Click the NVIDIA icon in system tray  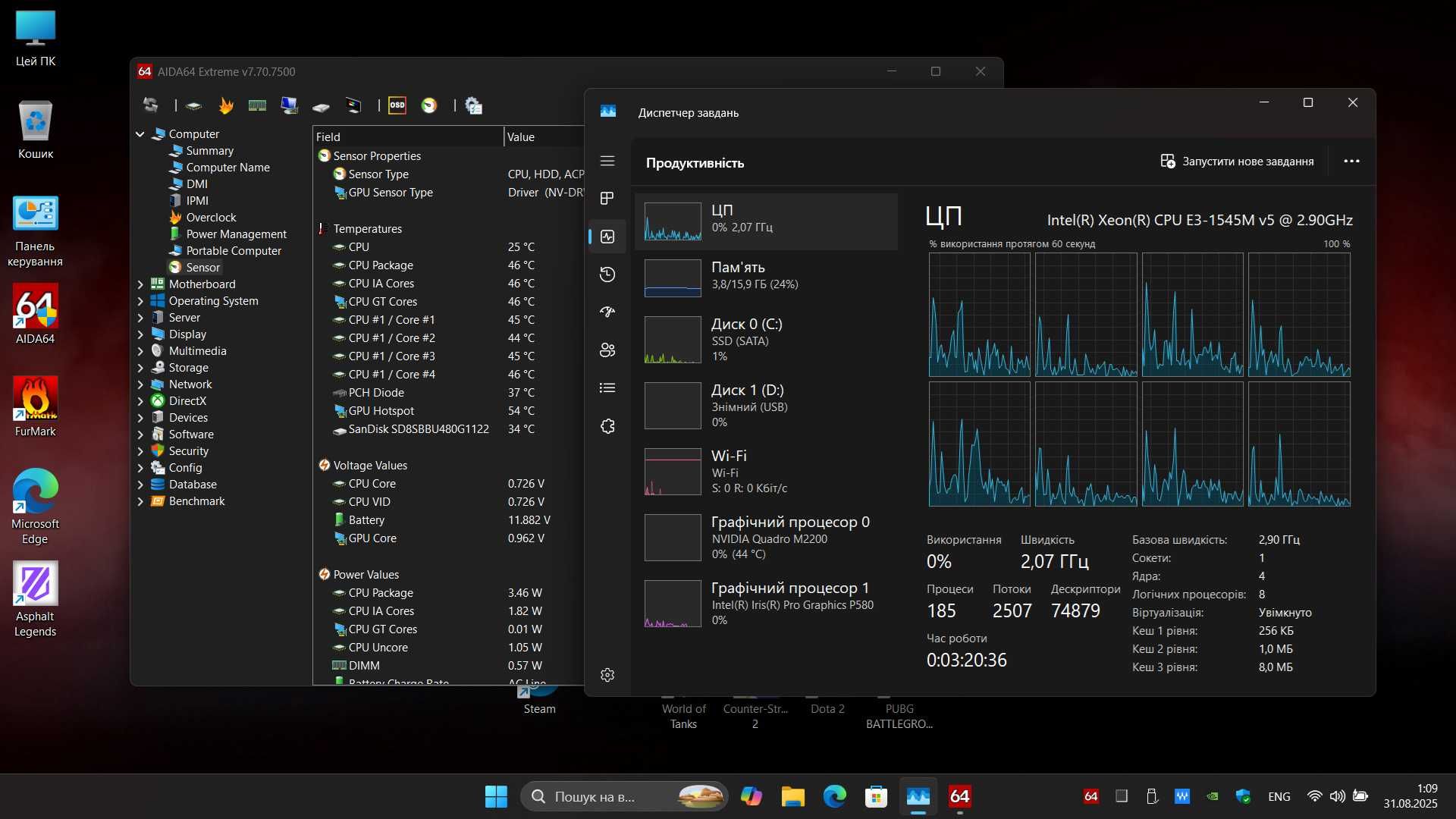(1213, 796)
